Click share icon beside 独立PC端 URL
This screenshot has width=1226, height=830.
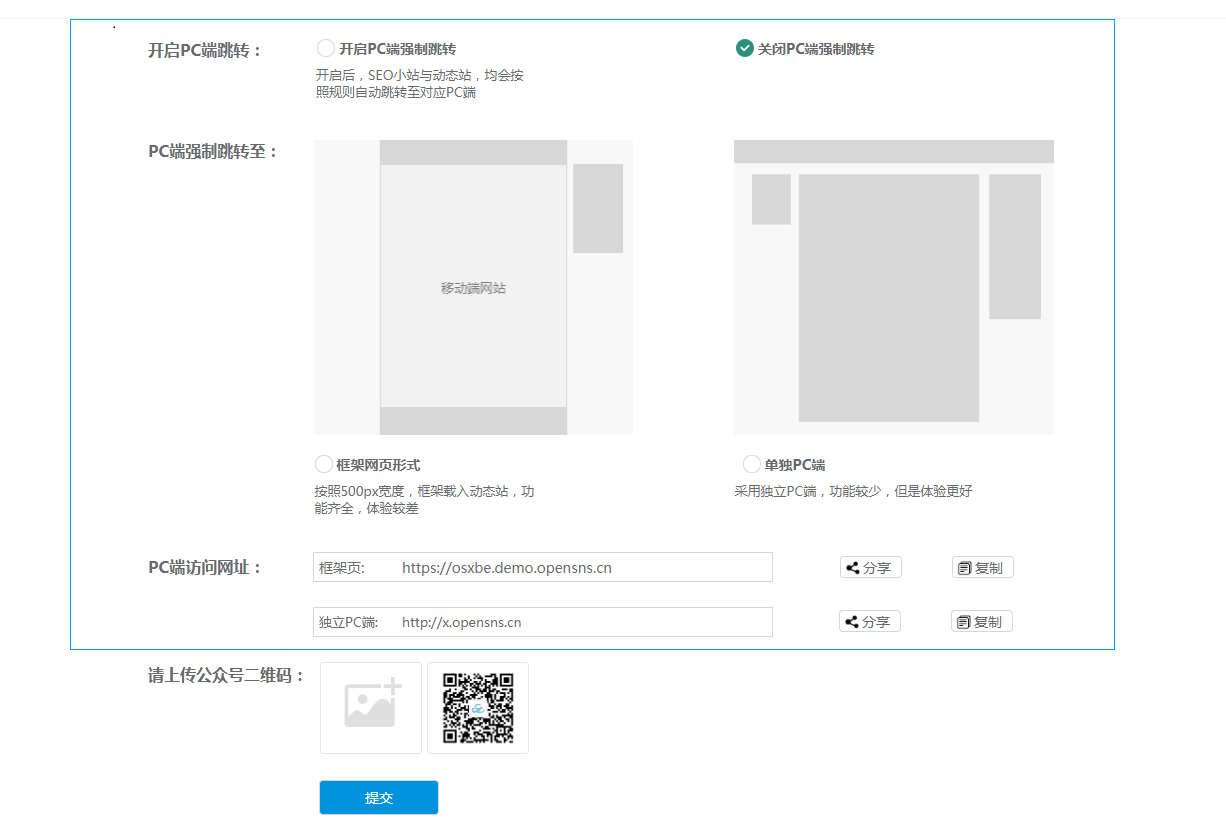[851, 622]
